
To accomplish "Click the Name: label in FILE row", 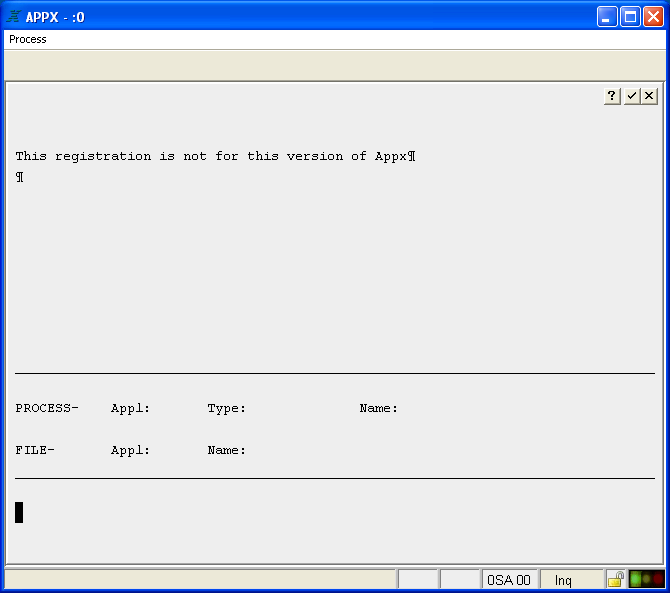I will click(x=226, y=450).
